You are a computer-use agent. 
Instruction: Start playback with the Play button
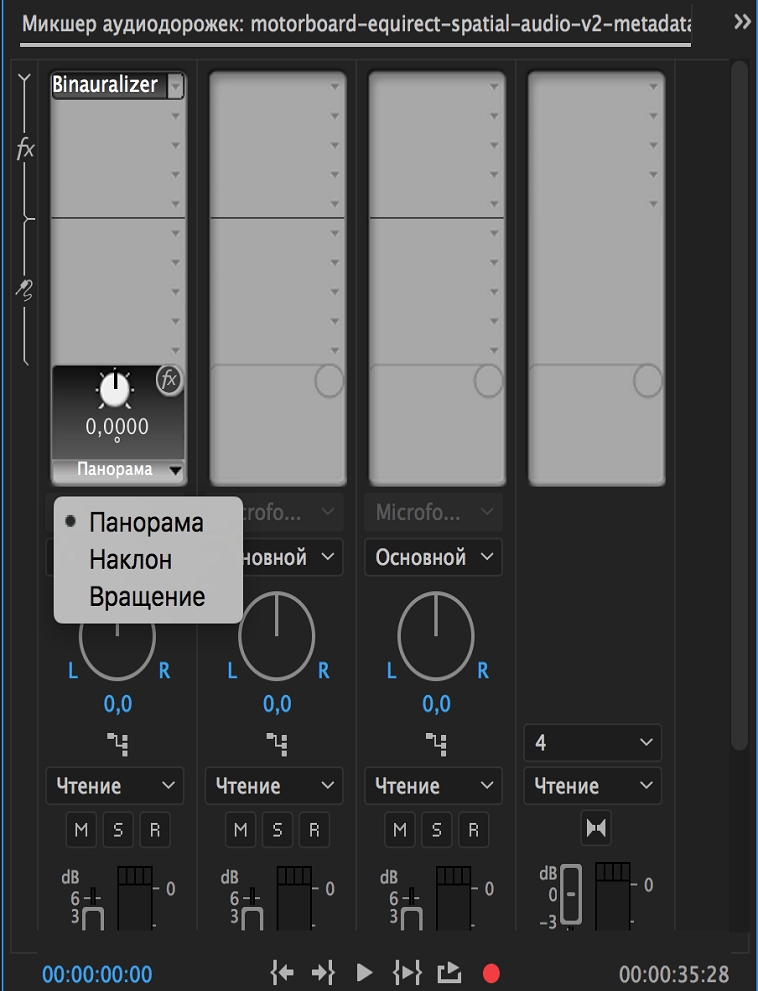point(364,973)
